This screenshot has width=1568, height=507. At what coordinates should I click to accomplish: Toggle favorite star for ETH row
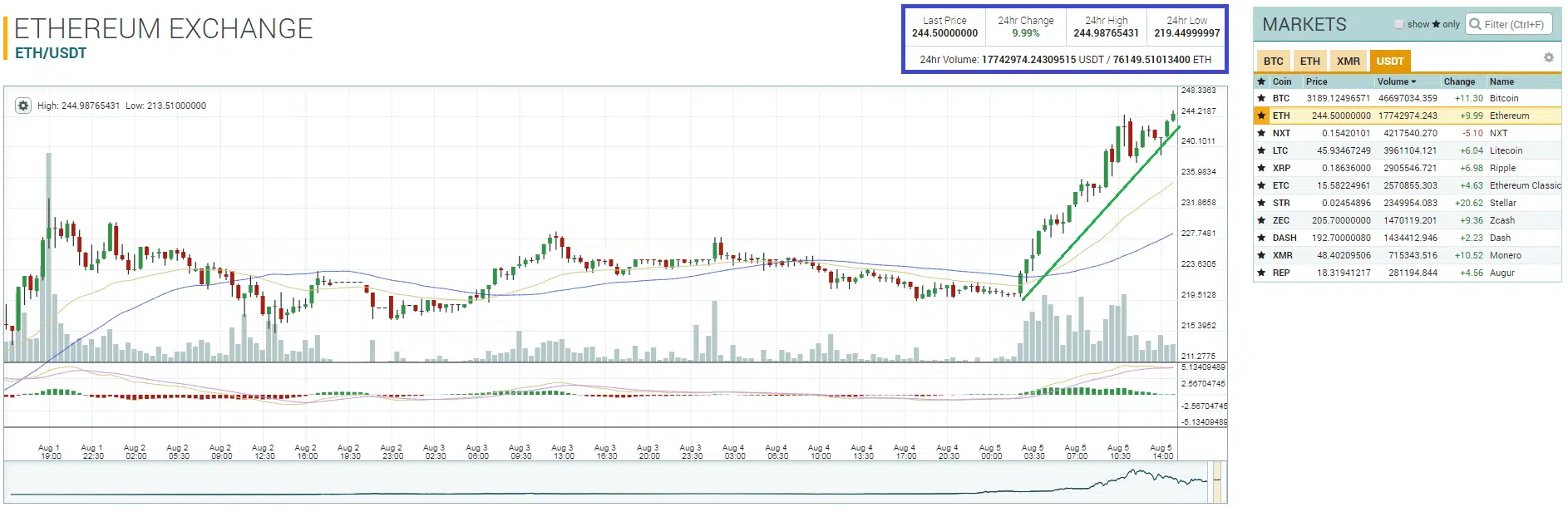pos(1261,116)
